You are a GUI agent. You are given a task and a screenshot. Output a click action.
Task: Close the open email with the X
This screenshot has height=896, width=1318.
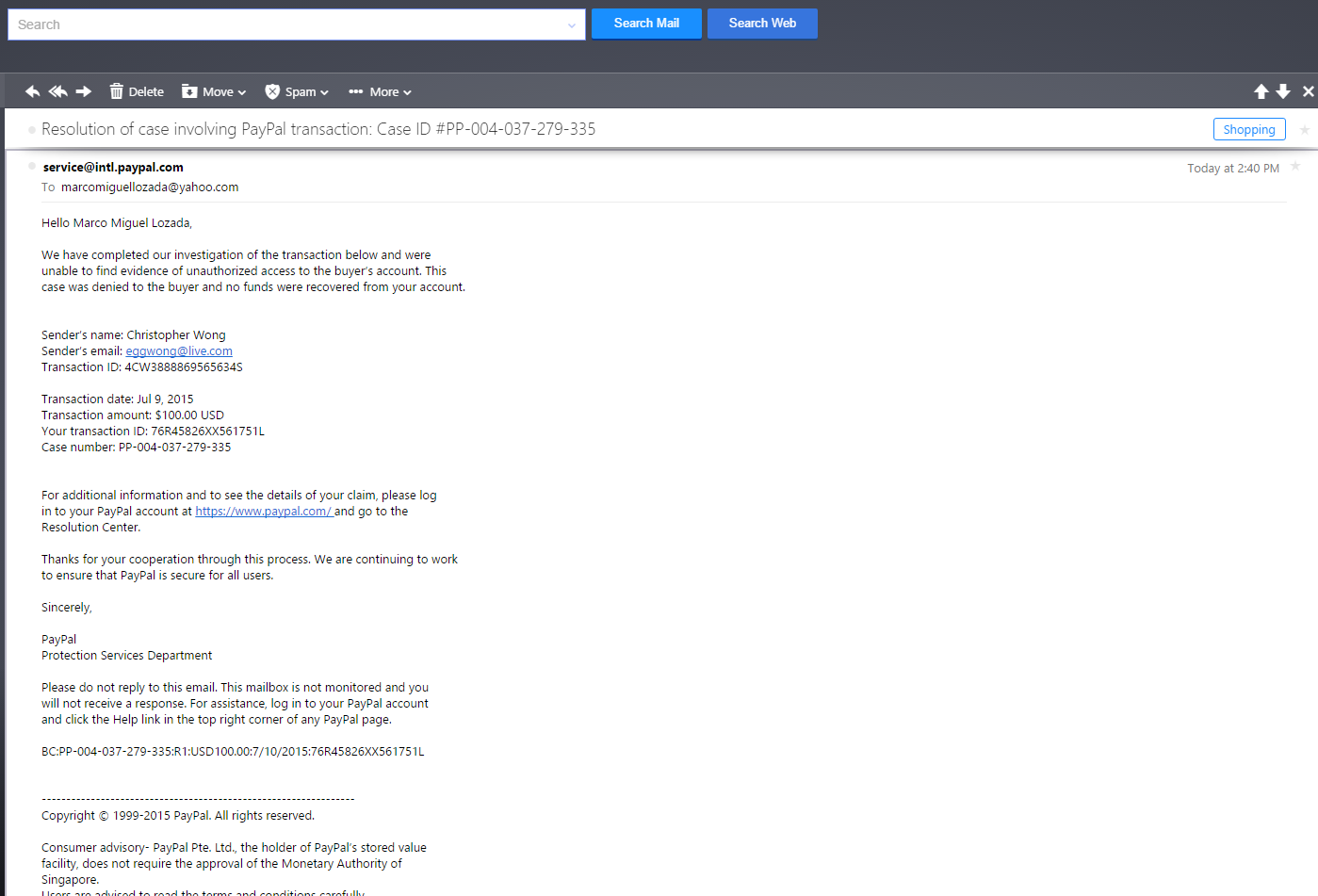1308,91
